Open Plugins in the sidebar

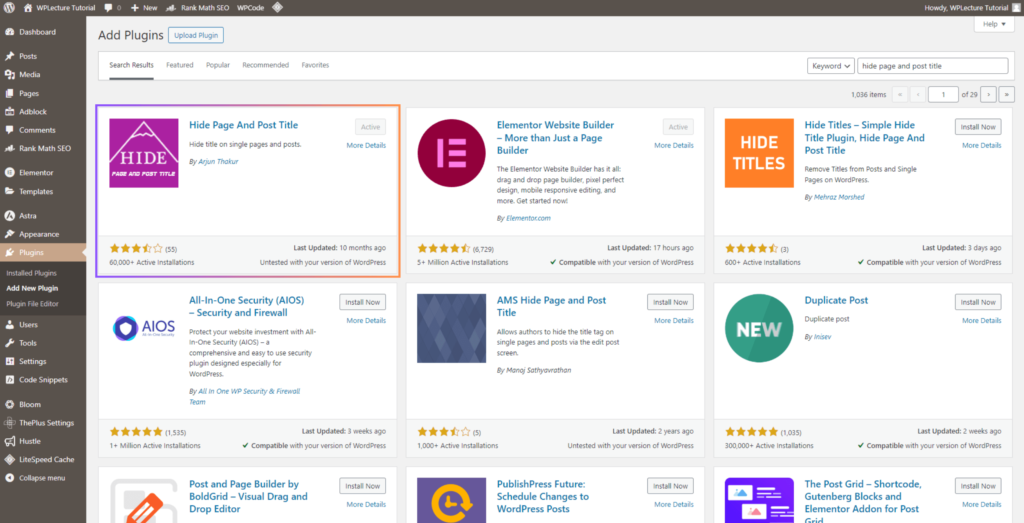coord(42,252)
